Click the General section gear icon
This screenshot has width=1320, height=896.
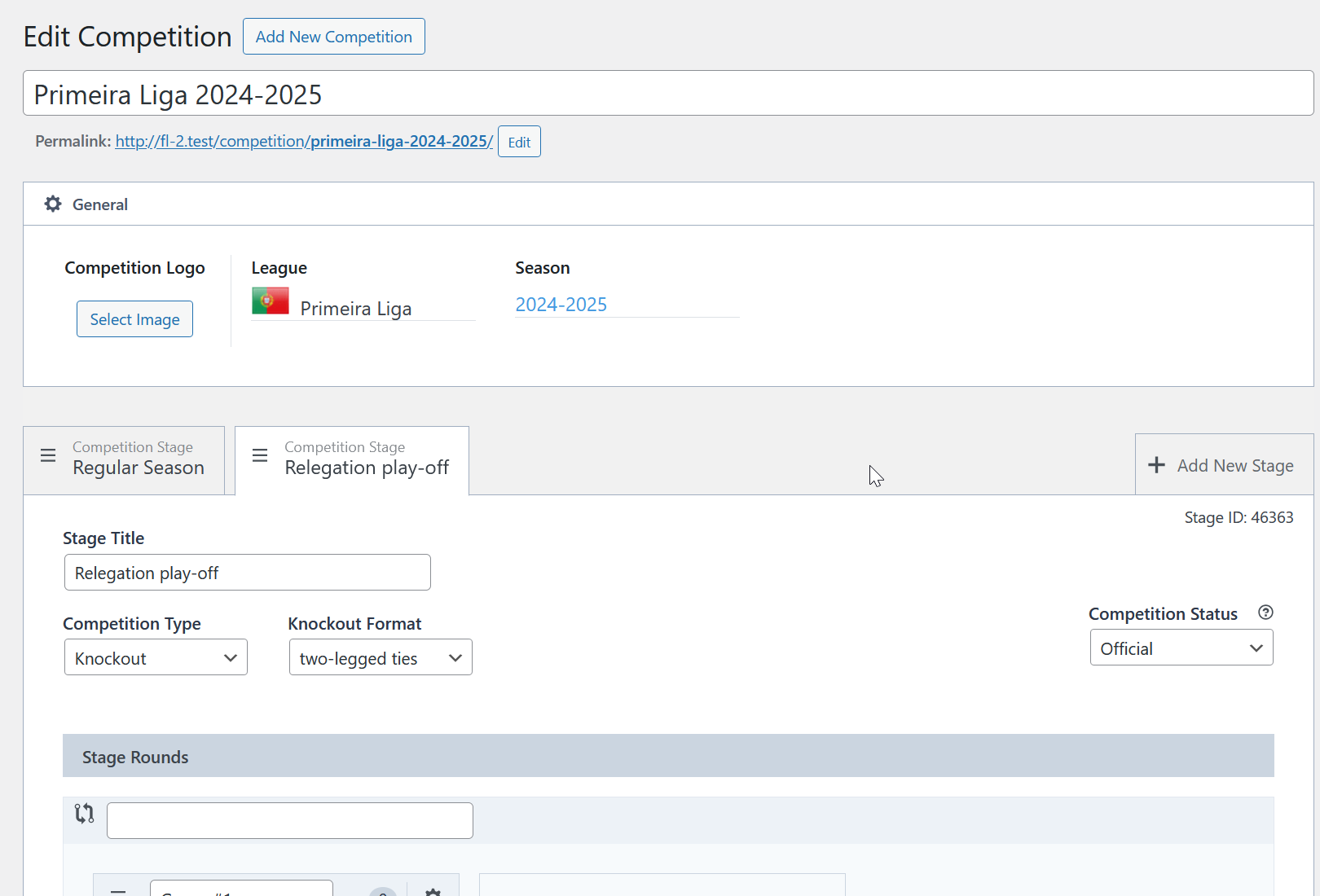(x=53, y=204)
